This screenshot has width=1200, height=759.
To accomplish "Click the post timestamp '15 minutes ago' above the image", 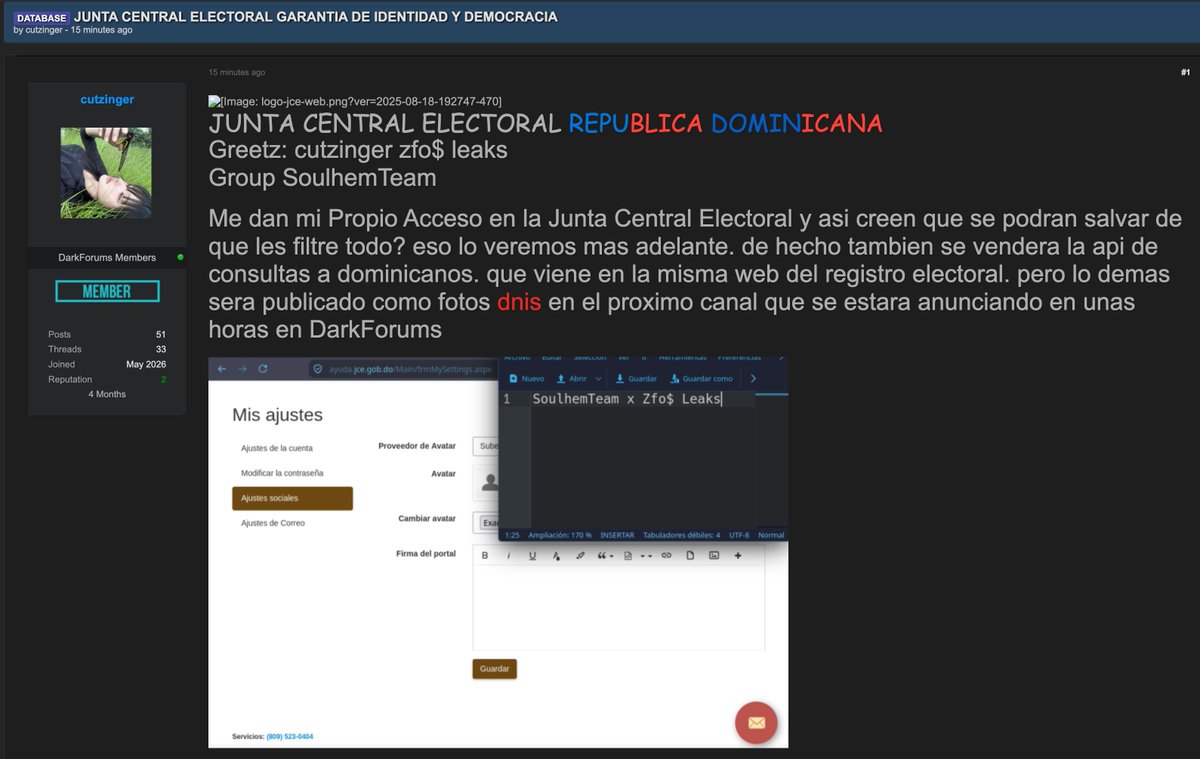I will point(237,73).
